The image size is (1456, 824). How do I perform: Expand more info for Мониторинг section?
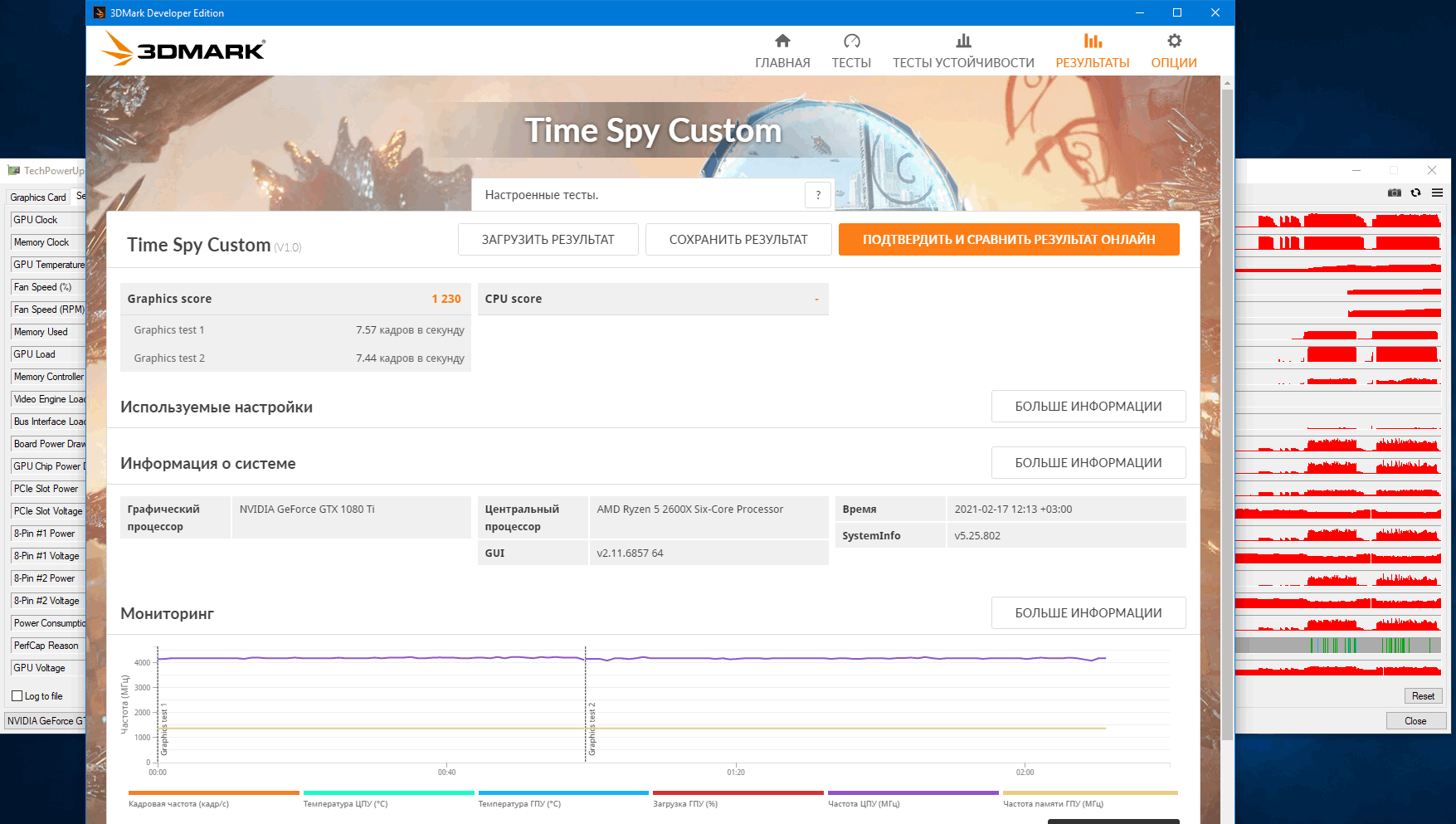pos(1088,612)
